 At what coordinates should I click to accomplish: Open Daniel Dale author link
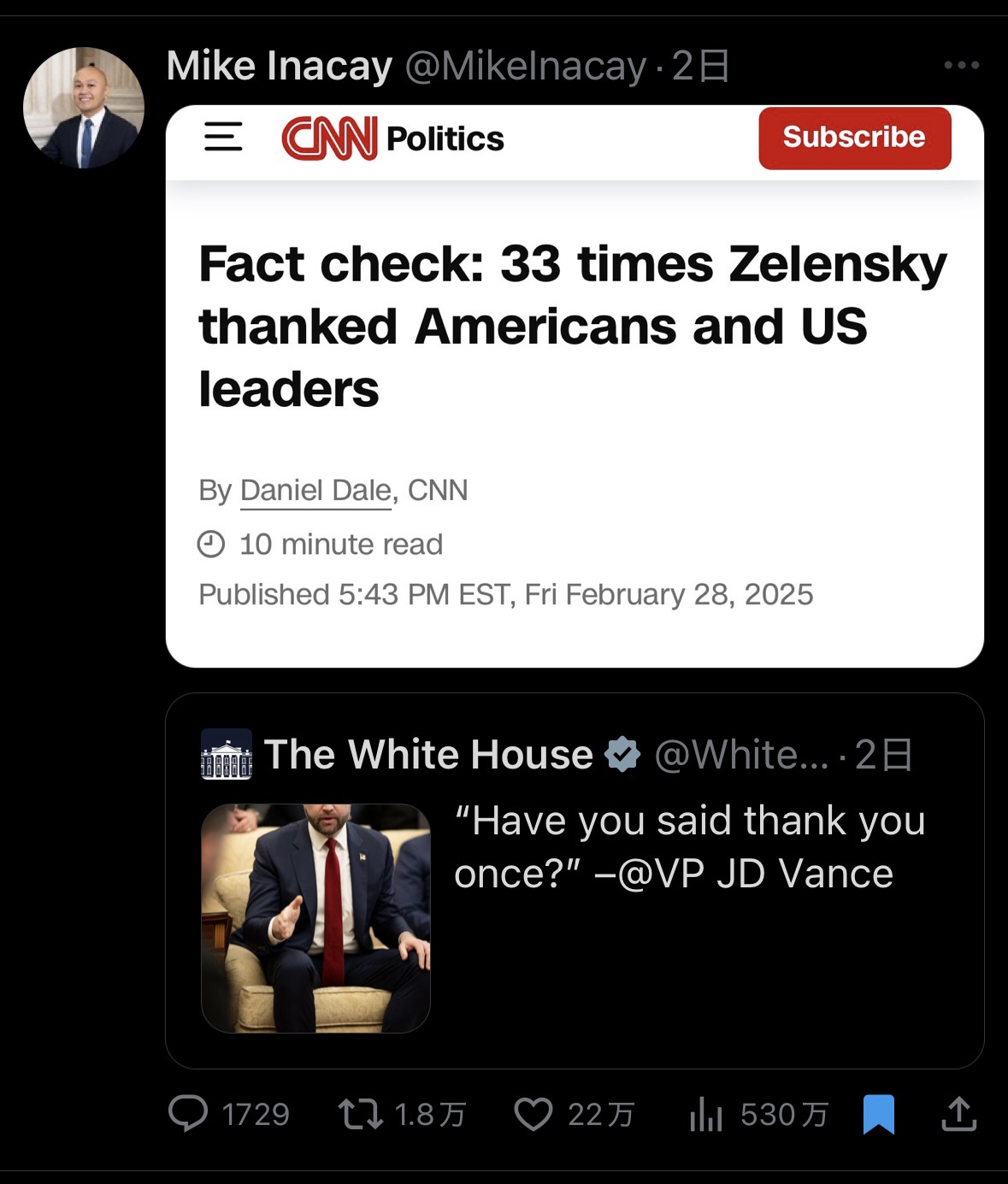pyautogui.click(x=315, y=490)
